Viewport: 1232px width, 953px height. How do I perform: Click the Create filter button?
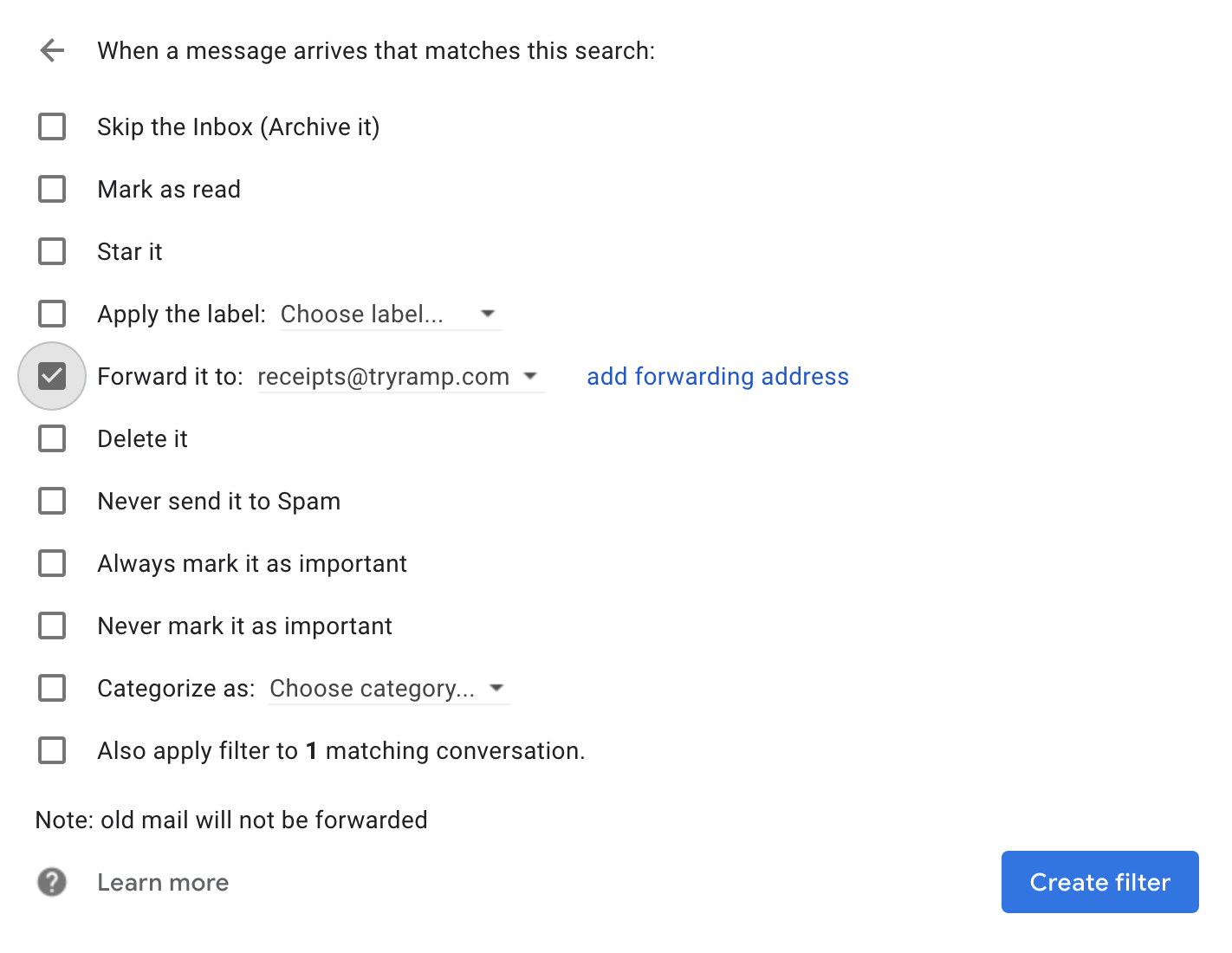(1099, 882)
